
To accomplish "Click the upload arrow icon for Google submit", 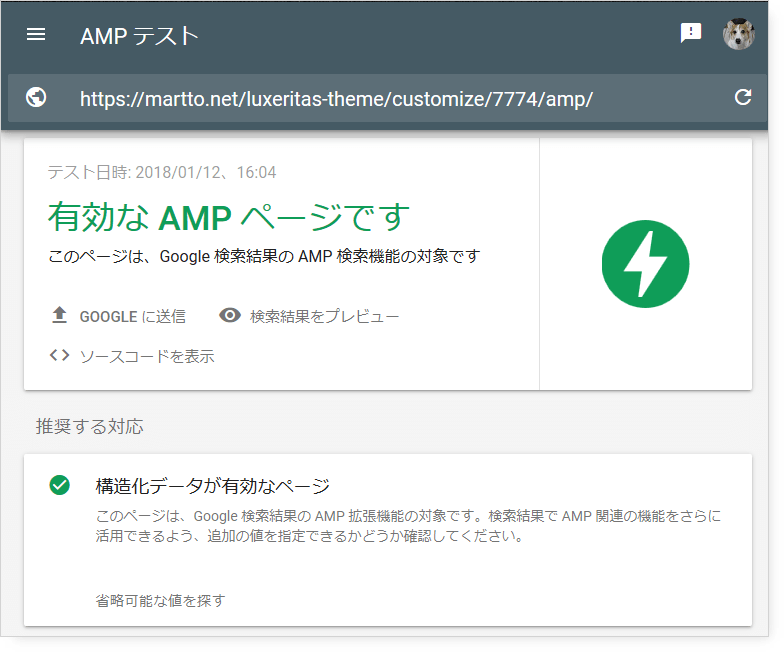I will (x=60, y=315).
